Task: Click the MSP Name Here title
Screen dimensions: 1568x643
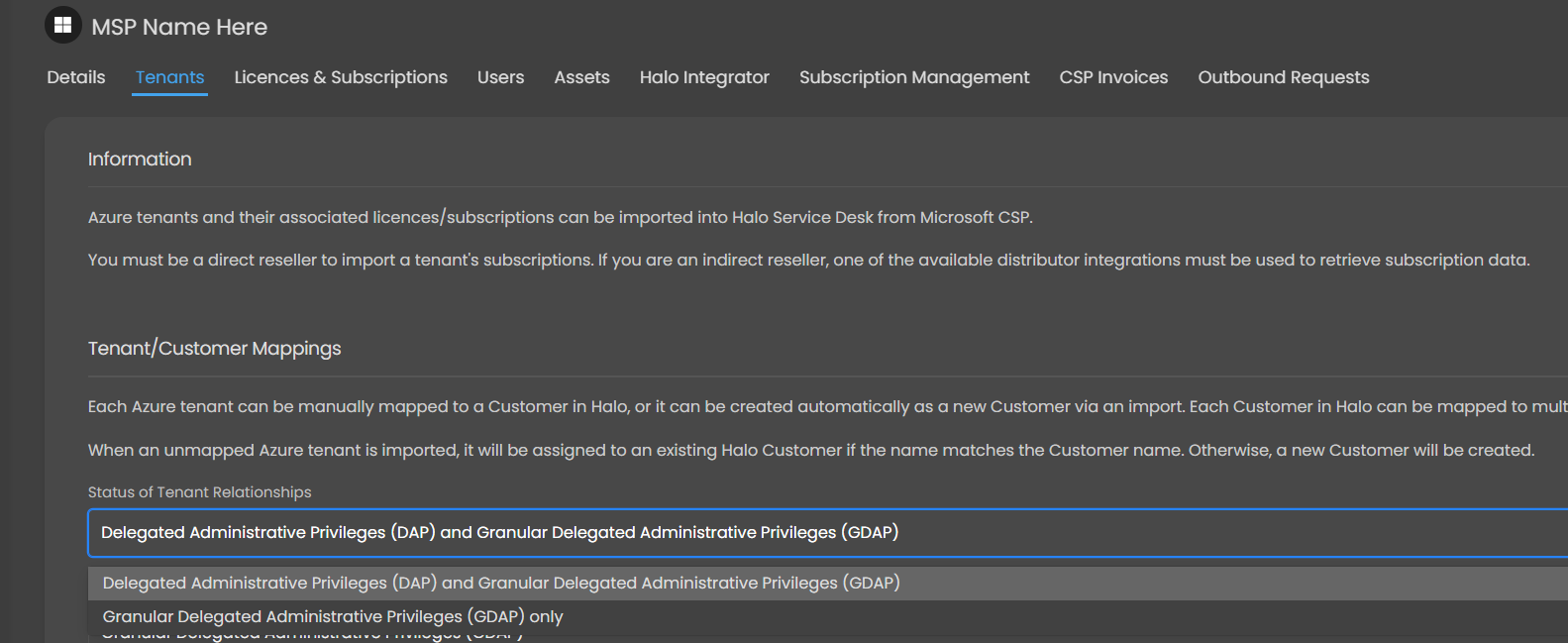Action: 179,27
